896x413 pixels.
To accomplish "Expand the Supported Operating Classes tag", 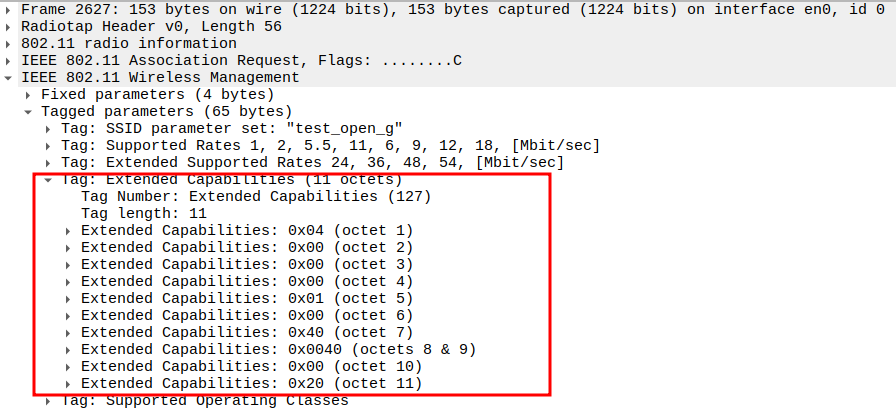I will tap(49, 401).
